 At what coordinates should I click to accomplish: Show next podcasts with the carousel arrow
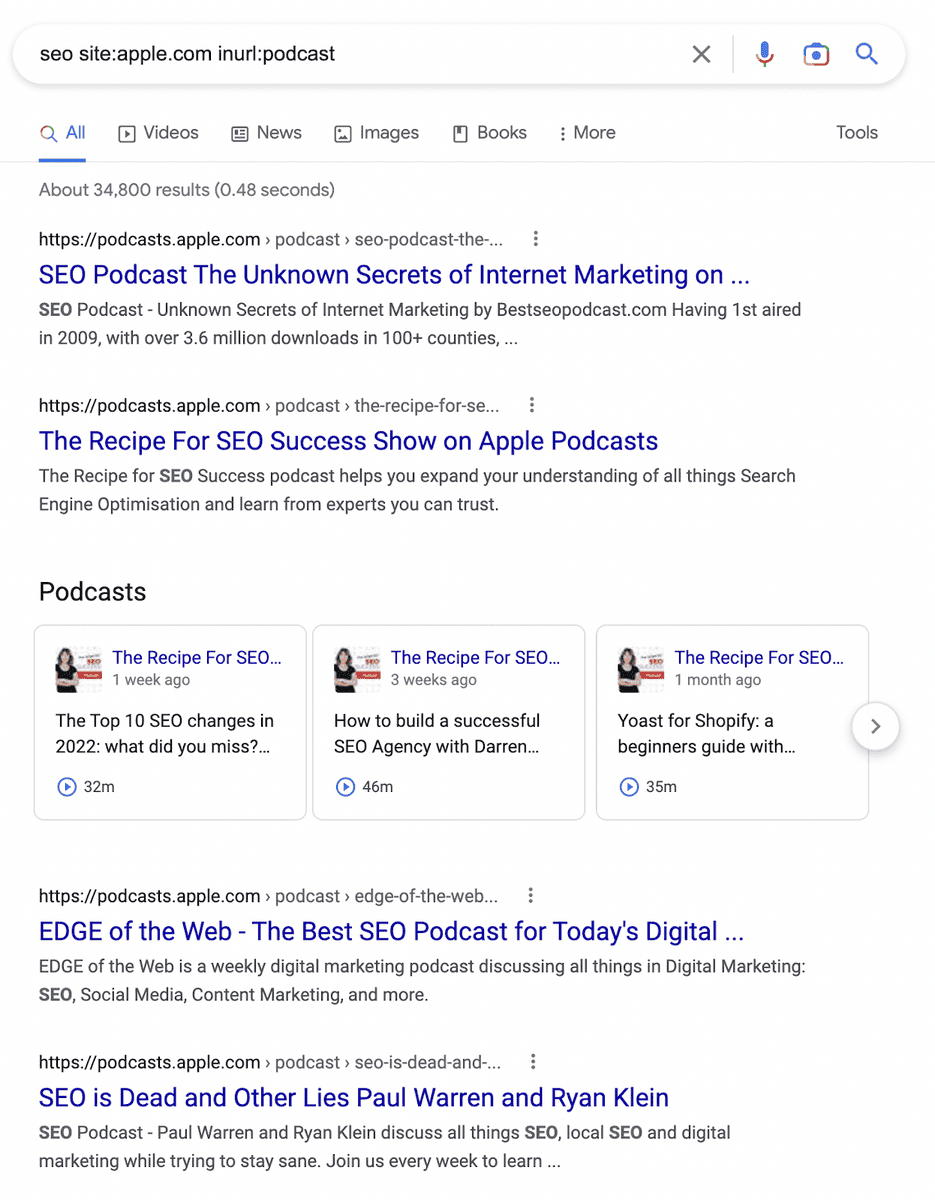(875, 726)
